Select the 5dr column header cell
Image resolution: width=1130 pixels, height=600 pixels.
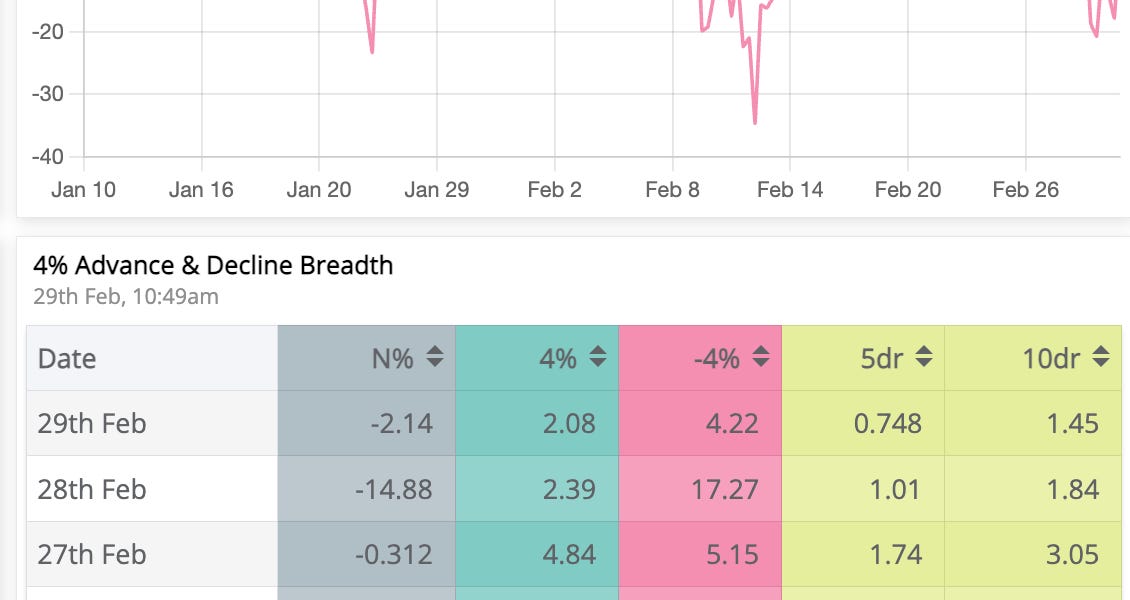[890, 357]
